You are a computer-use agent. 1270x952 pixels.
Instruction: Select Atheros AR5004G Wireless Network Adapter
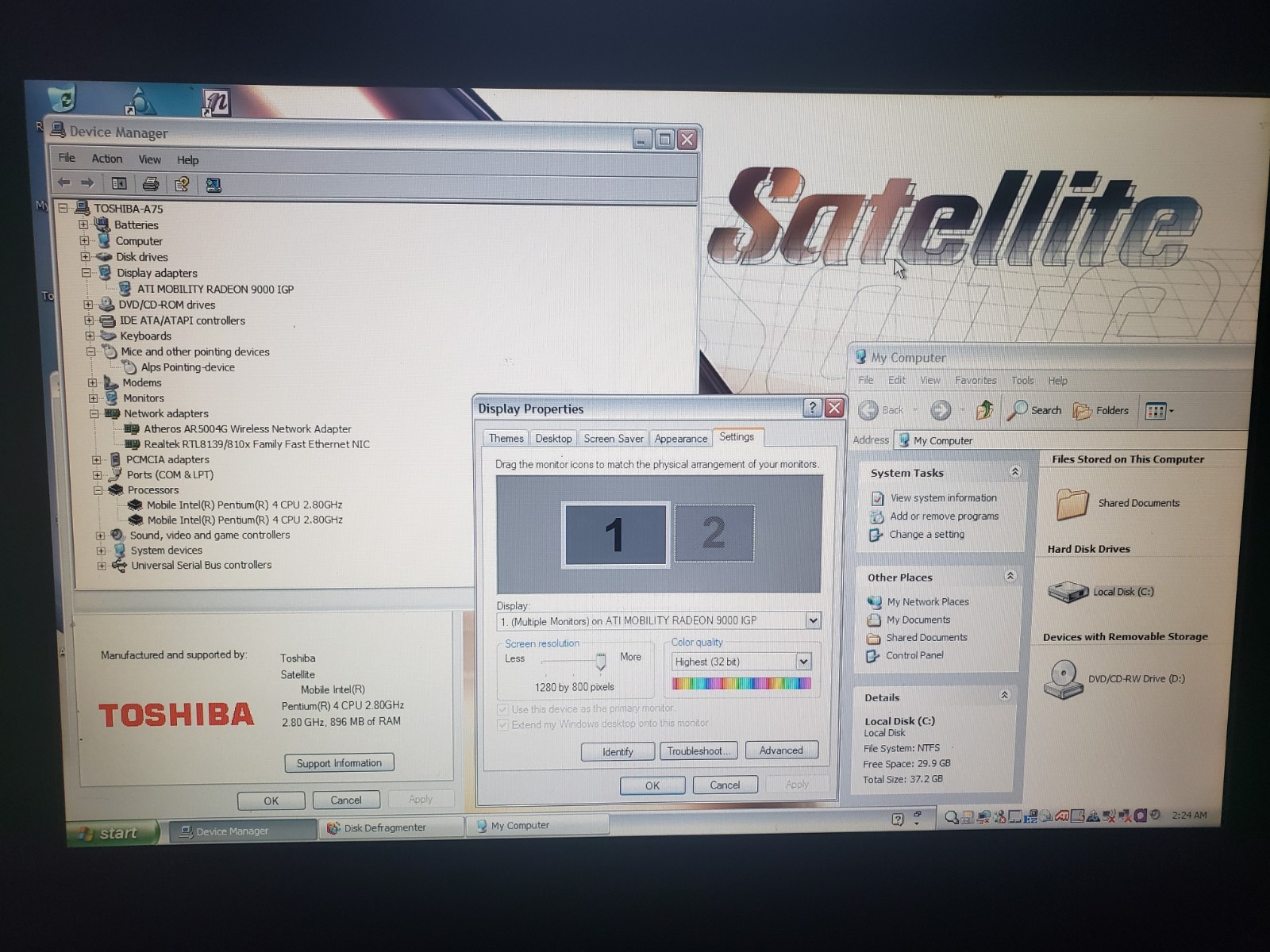click(x=247, y=429)
